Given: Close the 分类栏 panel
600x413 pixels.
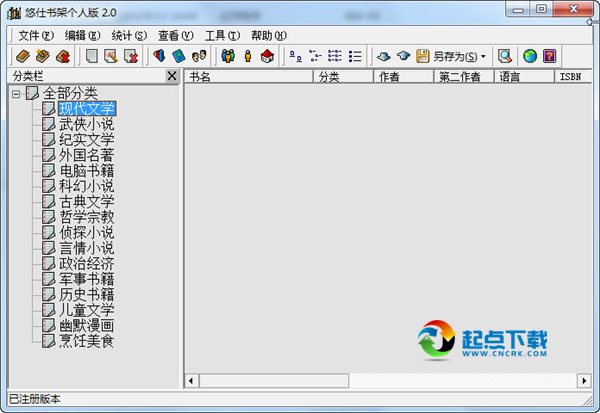Looking at the screenshot, I should (x=172, y=76).
